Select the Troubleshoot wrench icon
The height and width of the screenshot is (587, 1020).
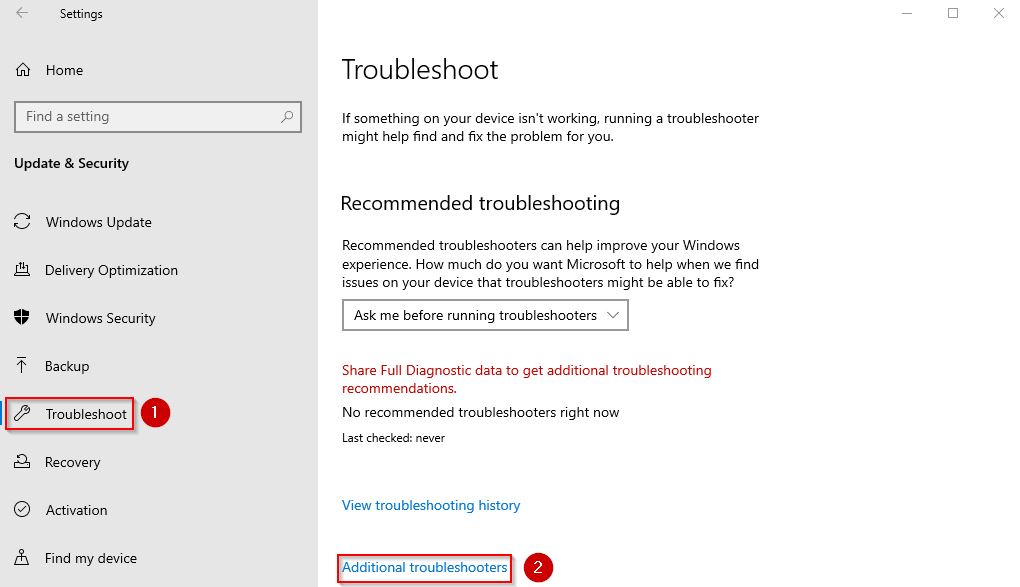[22, 413]
